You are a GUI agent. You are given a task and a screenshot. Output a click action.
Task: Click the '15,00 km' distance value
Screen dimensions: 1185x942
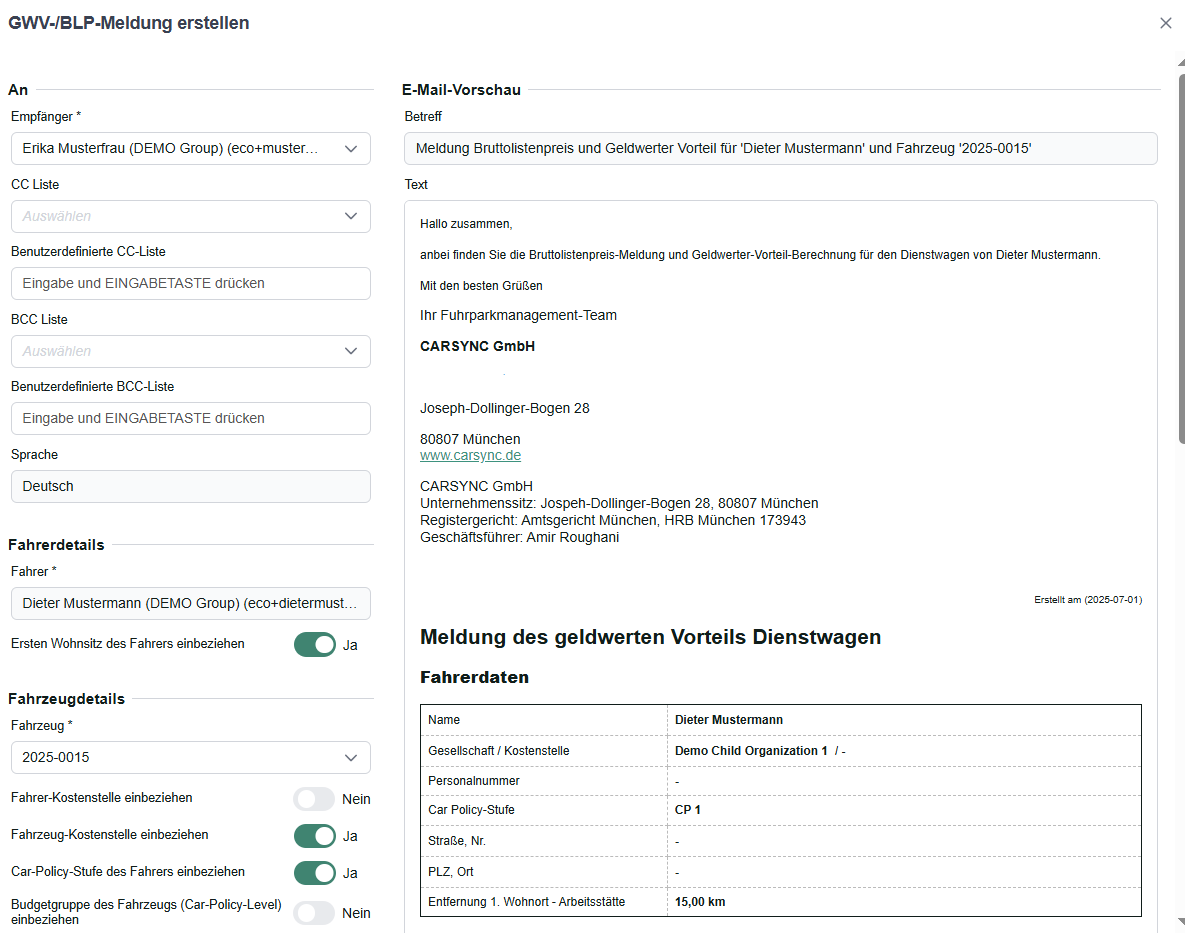pyautogui.click(x=700, y=902)
